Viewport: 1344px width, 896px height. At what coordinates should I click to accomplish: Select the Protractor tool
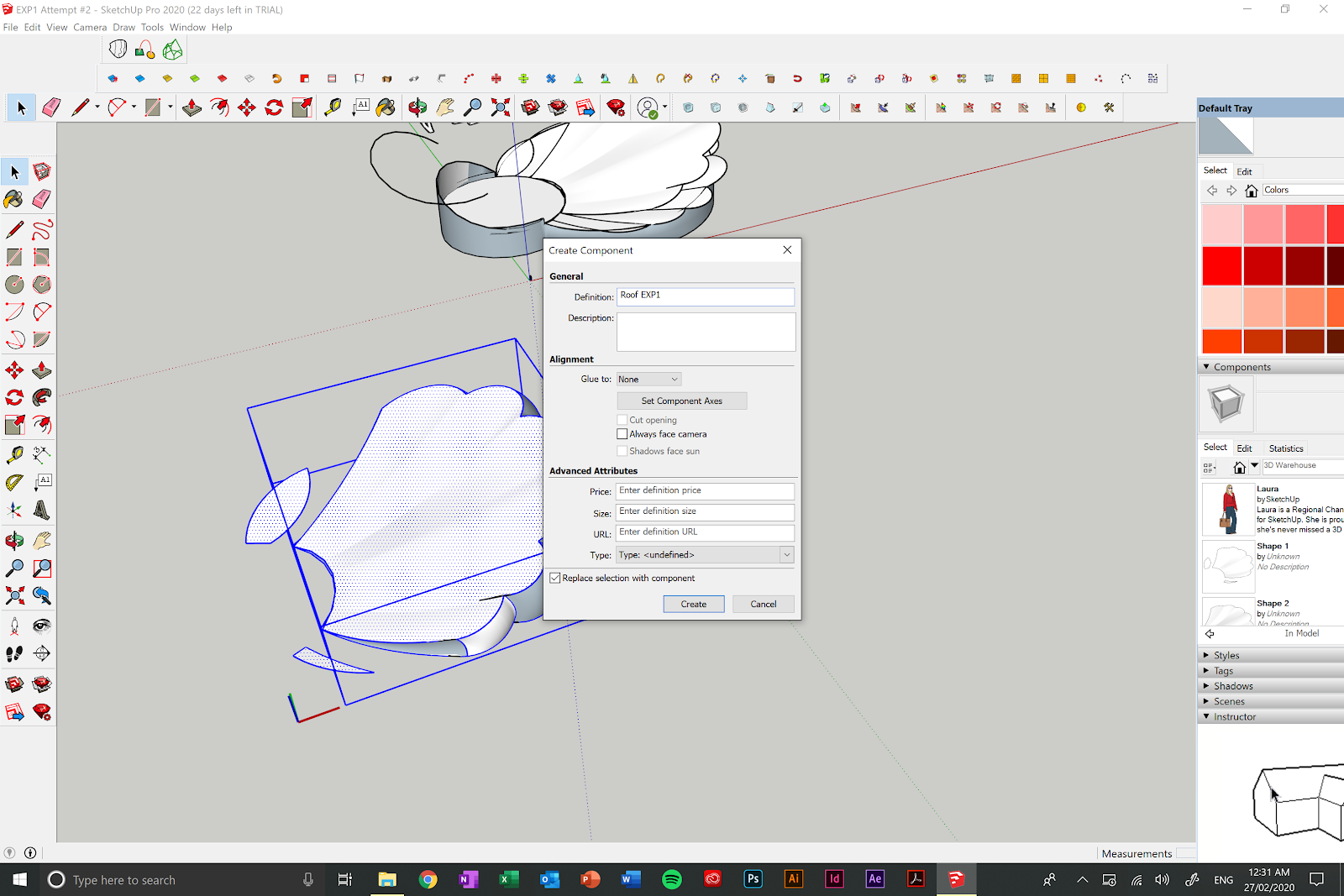pos(14,483)
